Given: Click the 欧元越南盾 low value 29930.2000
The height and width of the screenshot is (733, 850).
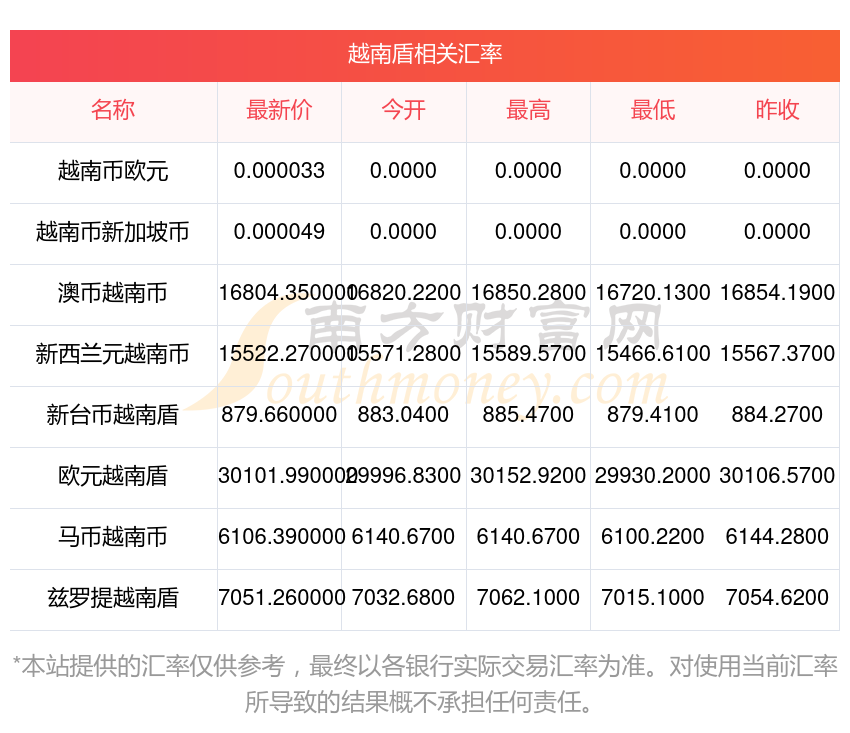Looking at the screenshot, I should (x=653, y=475).
